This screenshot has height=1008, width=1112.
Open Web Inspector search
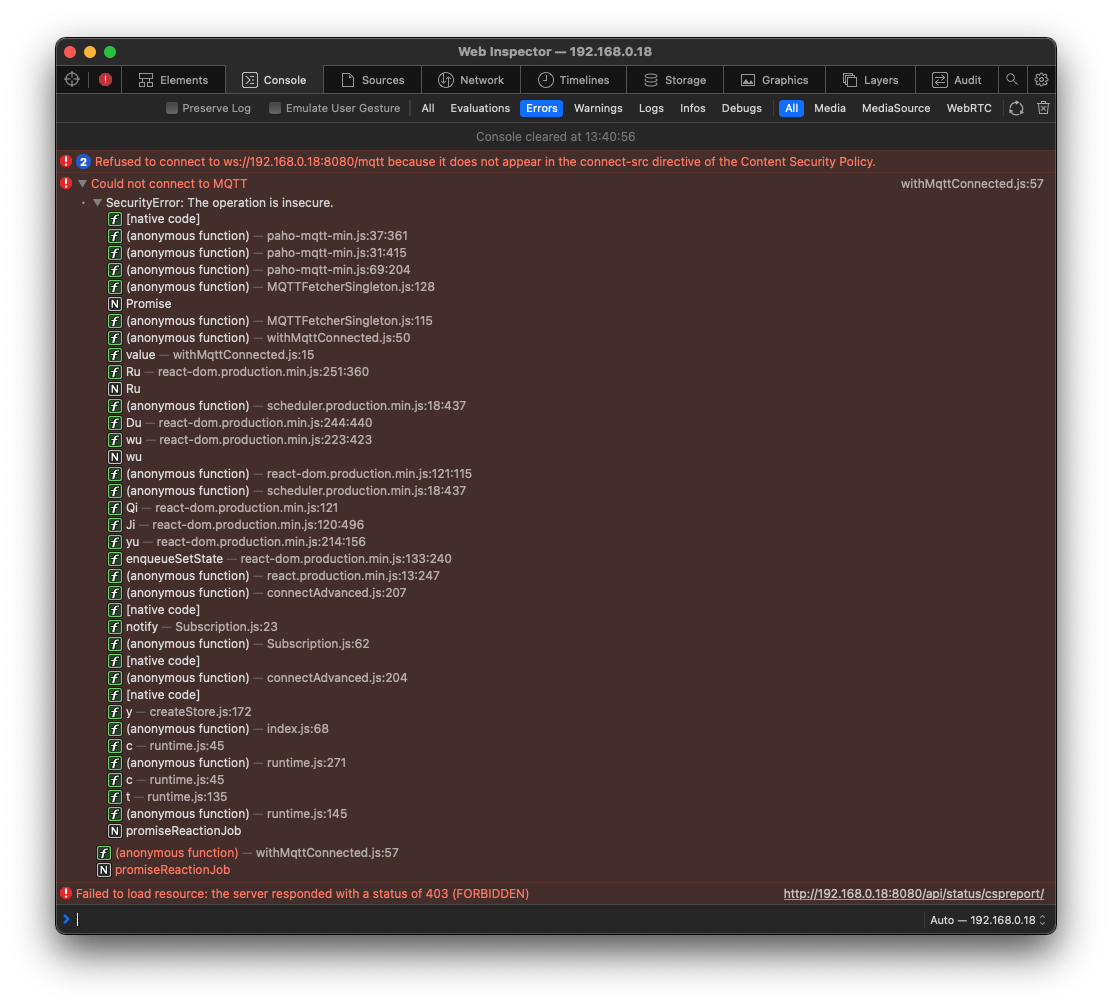(x=1013, y=80)
